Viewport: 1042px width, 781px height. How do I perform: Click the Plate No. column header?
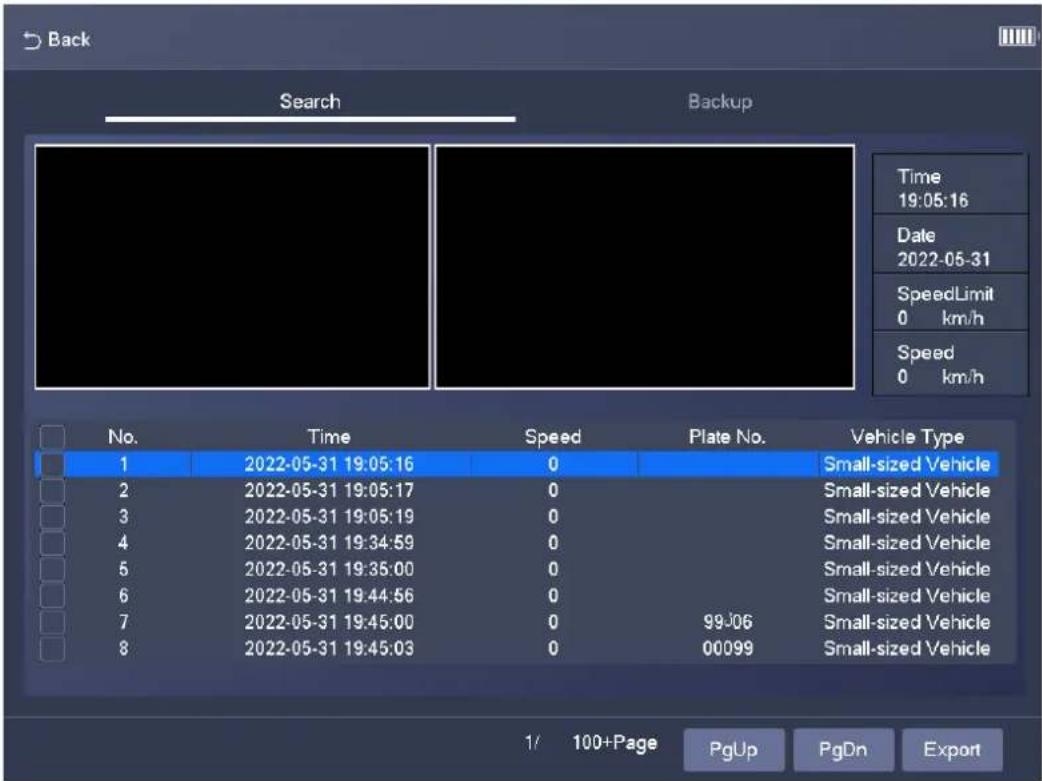click(x=728, y=437)
